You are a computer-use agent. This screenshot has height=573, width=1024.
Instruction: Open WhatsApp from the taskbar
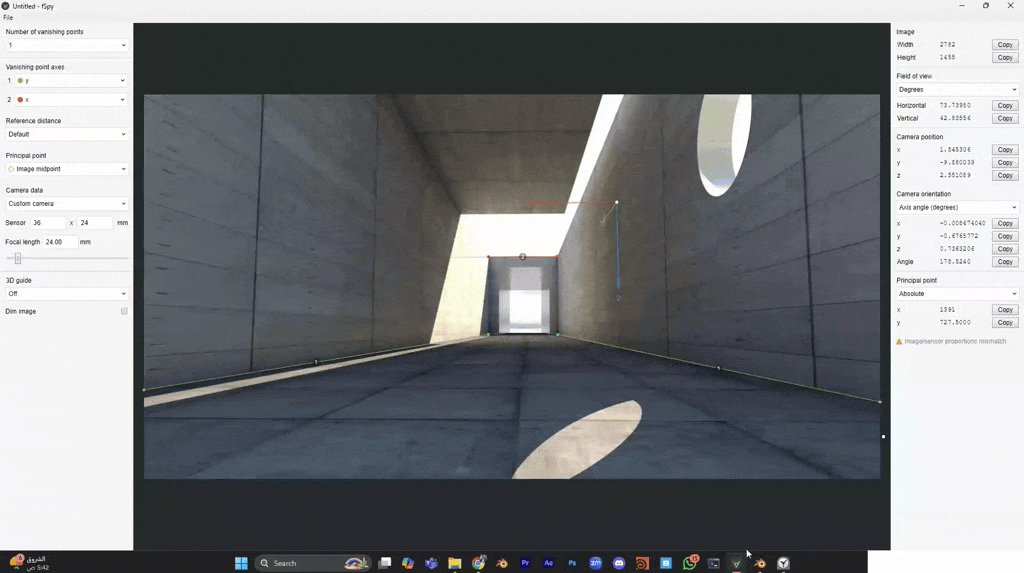(x=690, y=563)
